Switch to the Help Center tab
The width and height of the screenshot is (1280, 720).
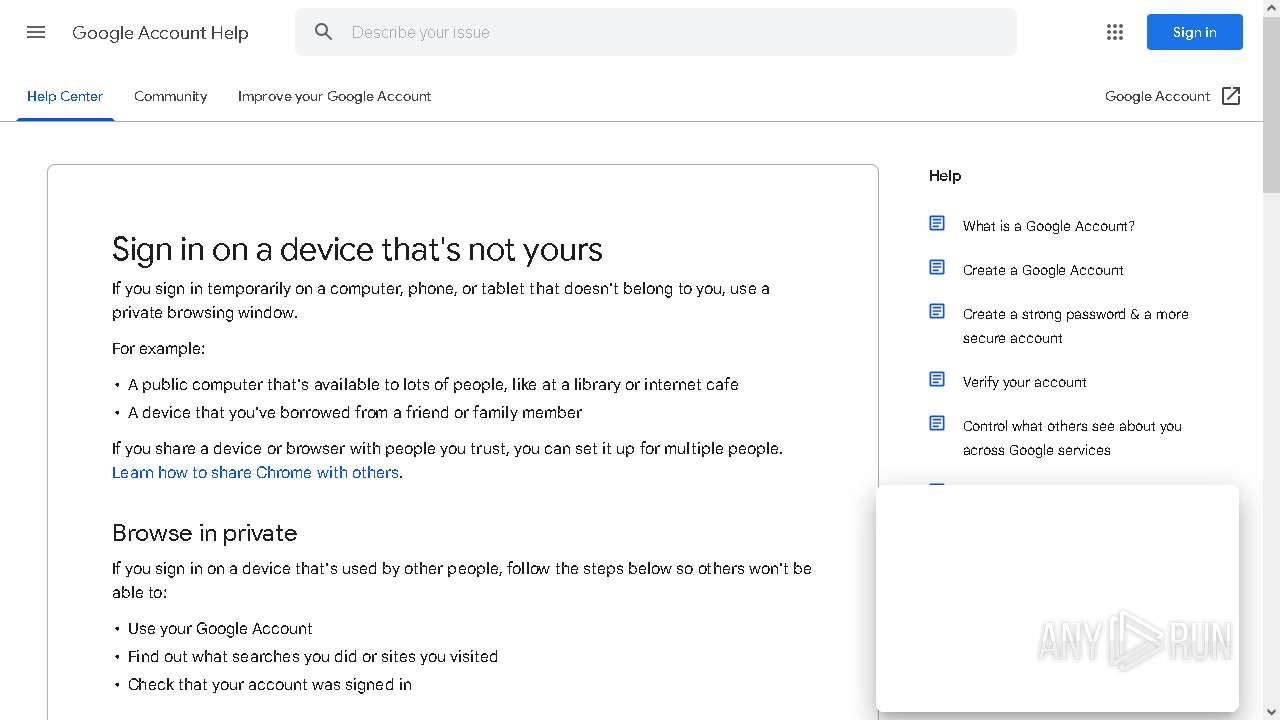(65, 96)
